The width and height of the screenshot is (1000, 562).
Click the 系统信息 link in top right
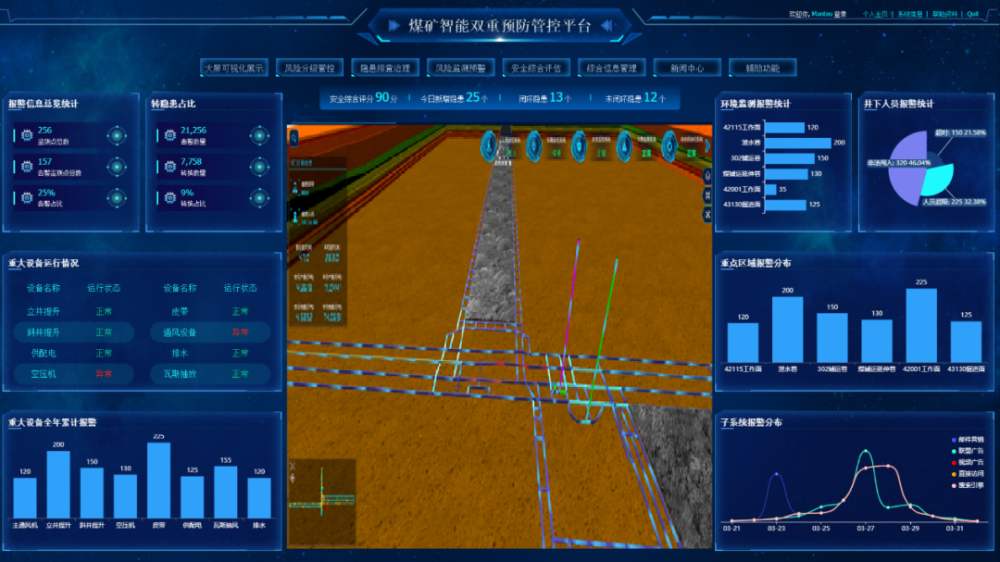[x=910, y=15]
